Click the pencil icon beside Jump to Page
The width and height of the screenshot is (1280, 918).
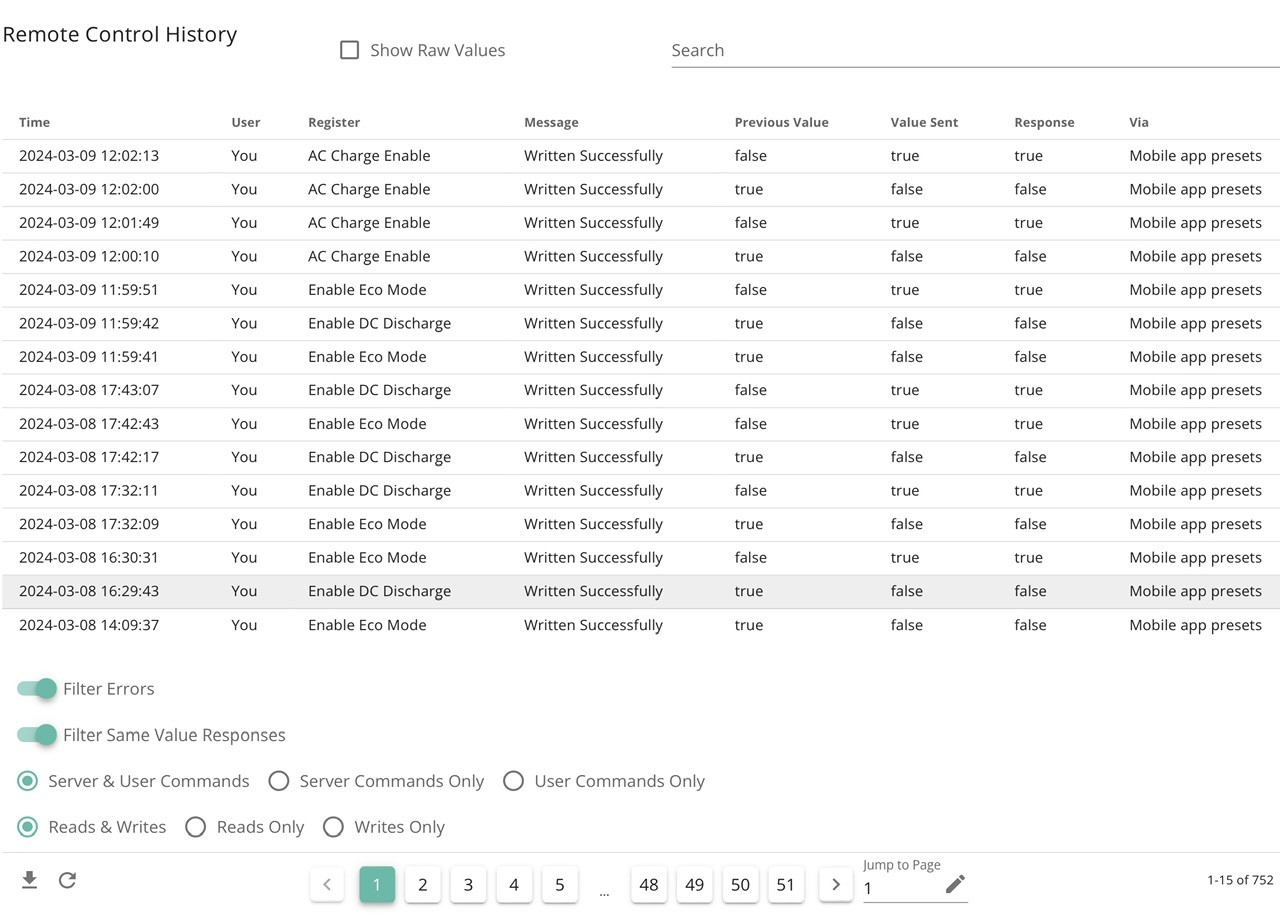click(x=955, y=884)
